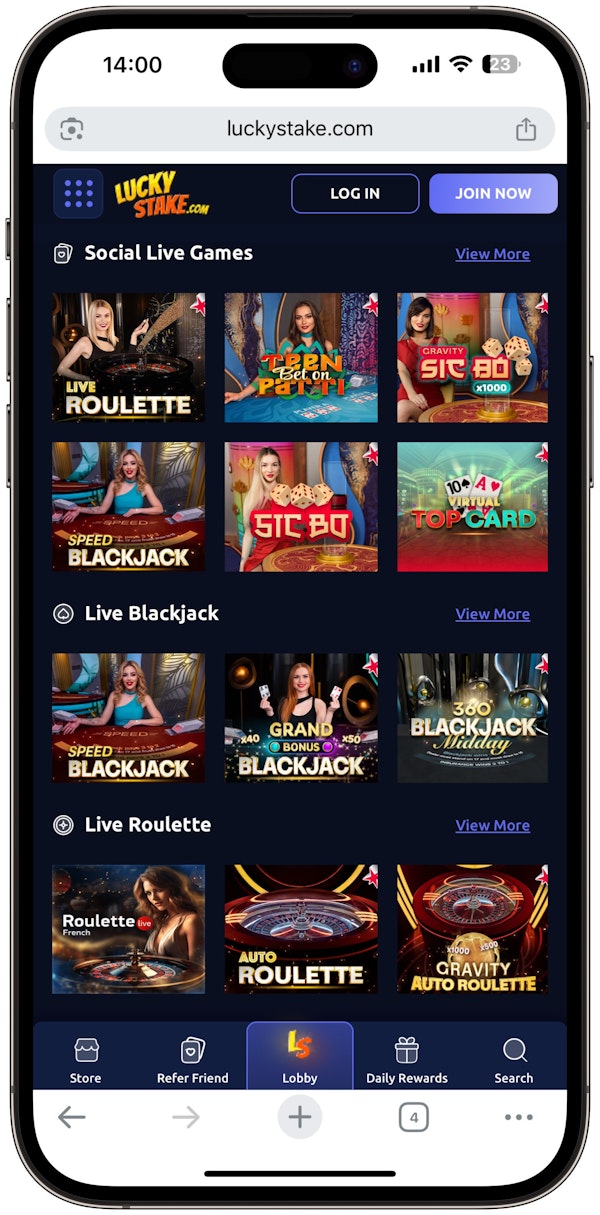Tap the LuckyStake.com logo
600x1215 pixels.
click(161, 194)
